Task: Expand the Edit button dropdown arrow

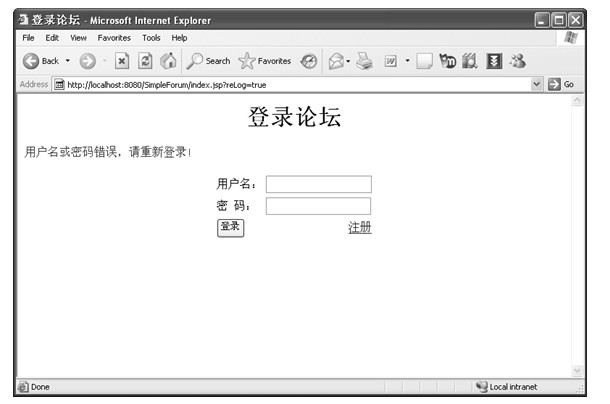Action: [407, 61]
